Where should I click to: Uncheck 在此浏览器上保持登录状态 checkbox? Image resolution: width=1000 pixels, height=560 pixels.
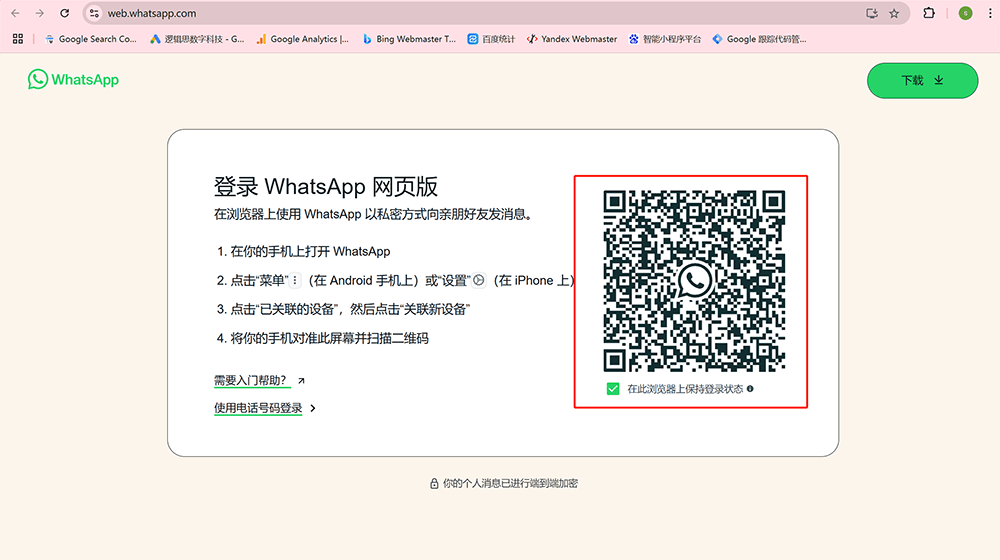(613, 389)
